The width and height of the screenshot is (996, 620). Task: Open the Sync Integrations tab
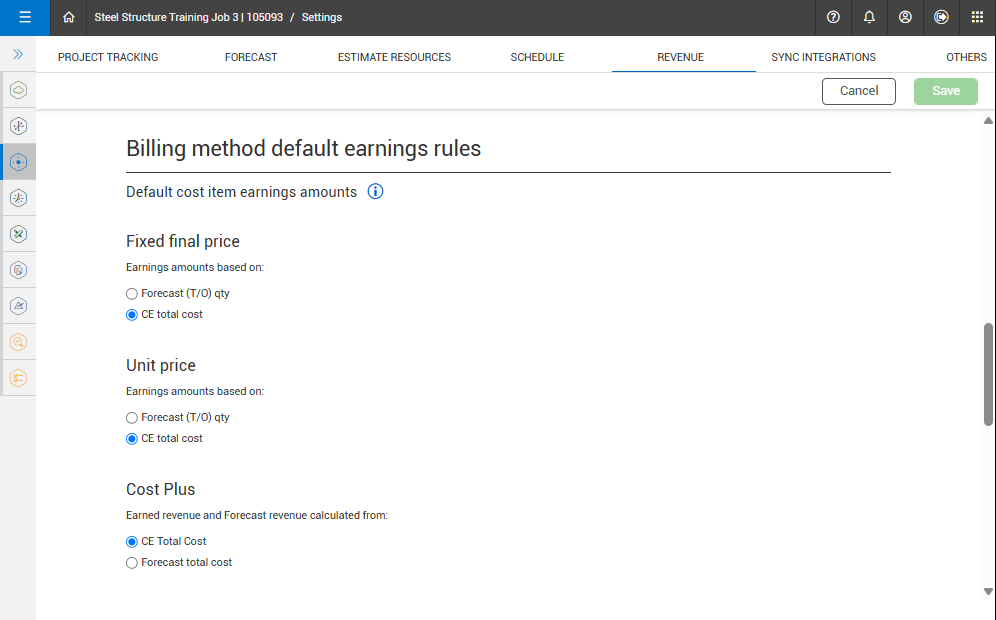[823, 57]
